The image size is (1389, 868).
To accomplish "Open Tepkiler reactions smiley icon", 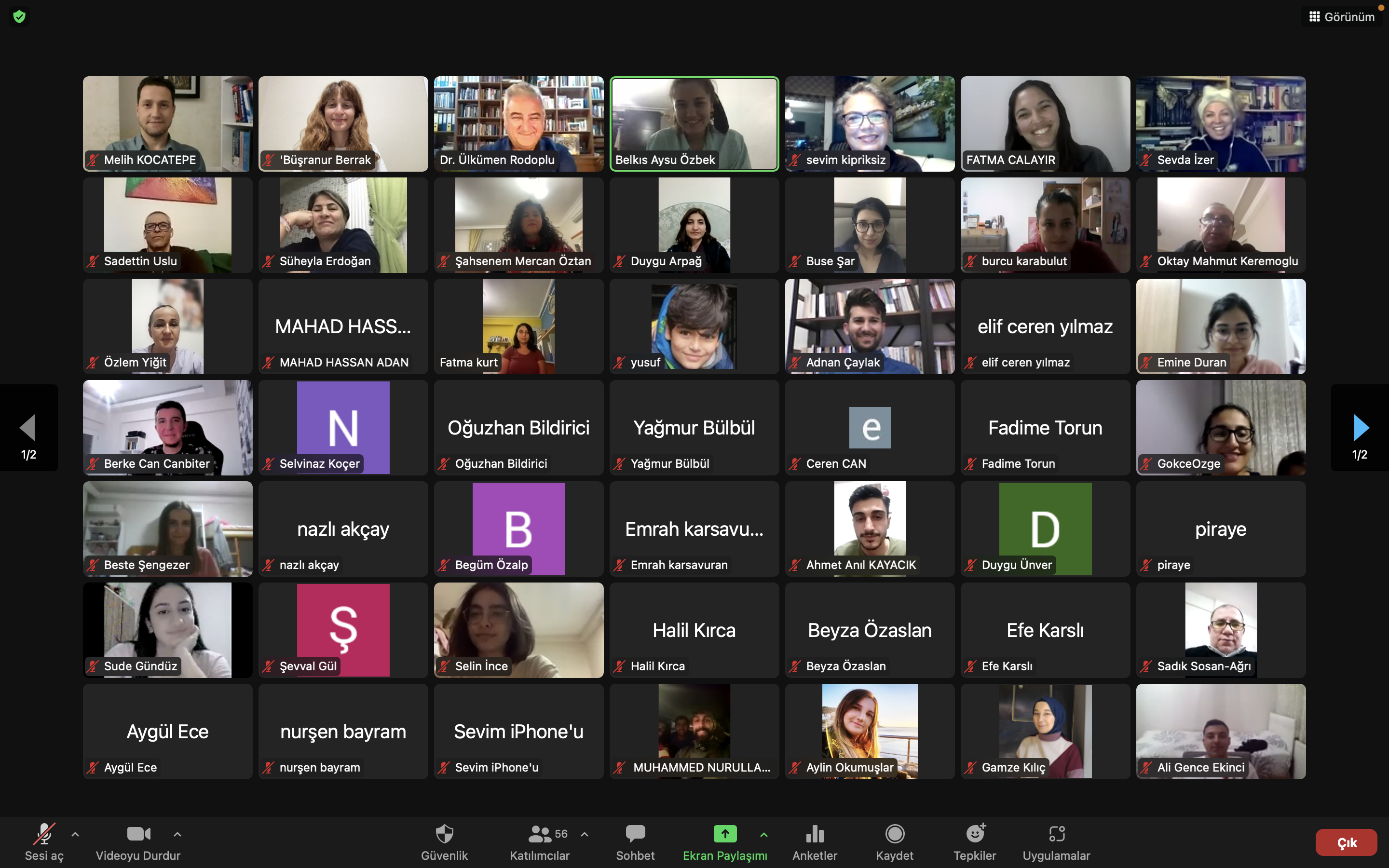I will pos(975,834).
